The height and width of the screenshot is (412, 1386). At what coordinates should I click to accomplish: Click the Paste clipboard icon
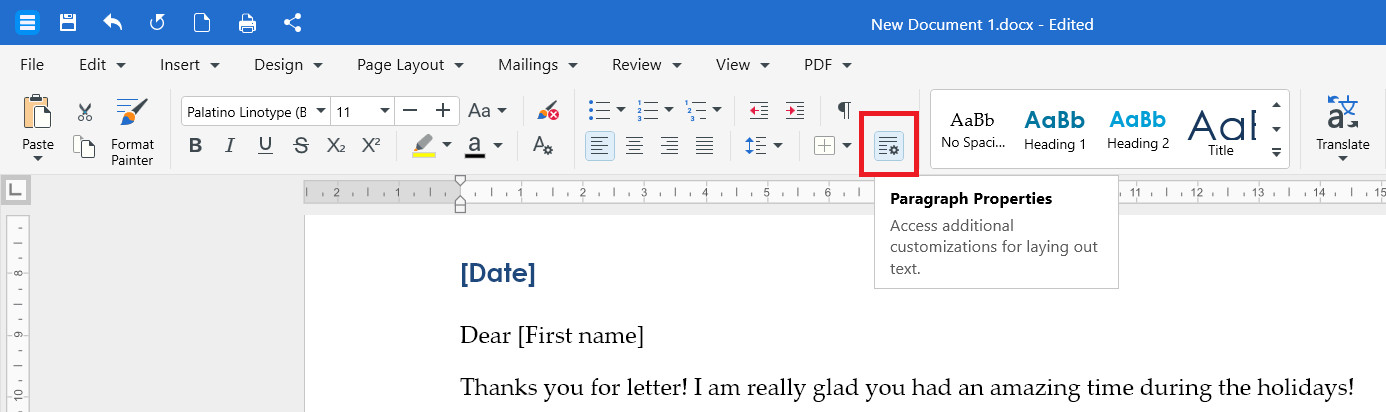38,112
